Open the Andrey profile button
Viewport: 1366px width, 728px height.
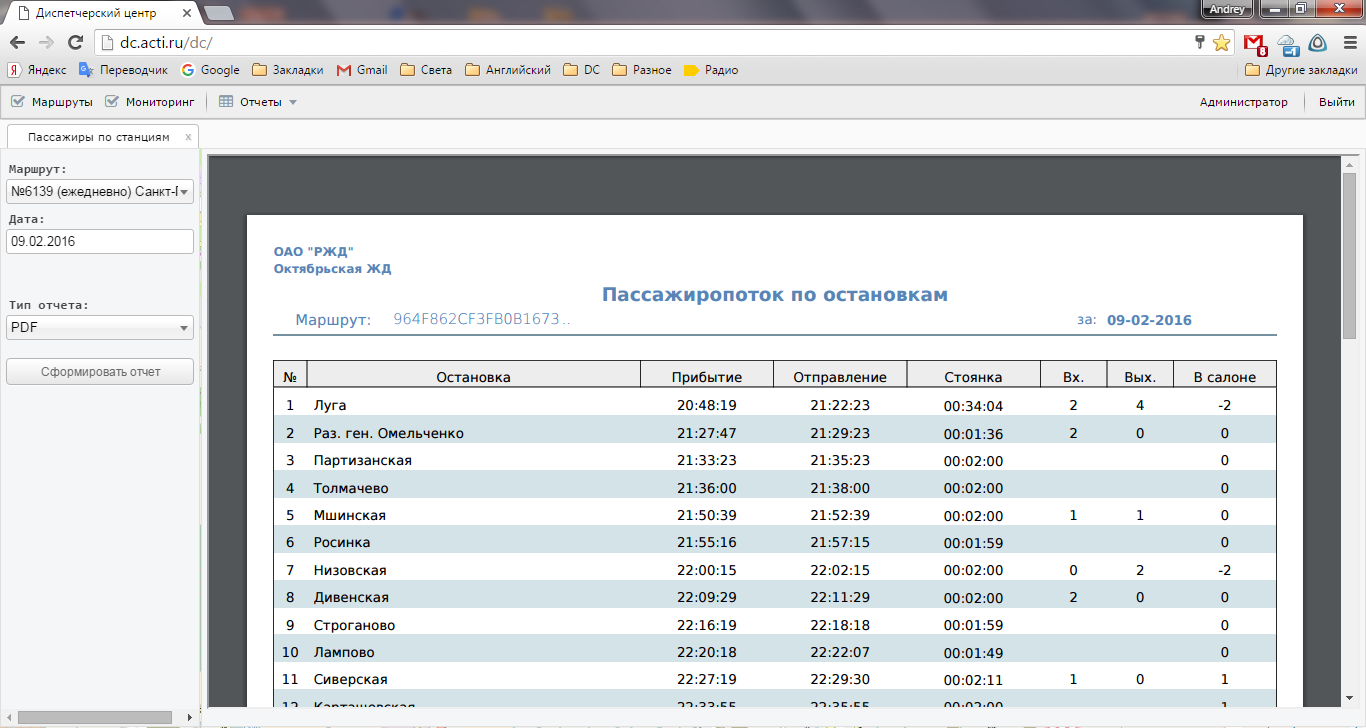click(1227, 9)
